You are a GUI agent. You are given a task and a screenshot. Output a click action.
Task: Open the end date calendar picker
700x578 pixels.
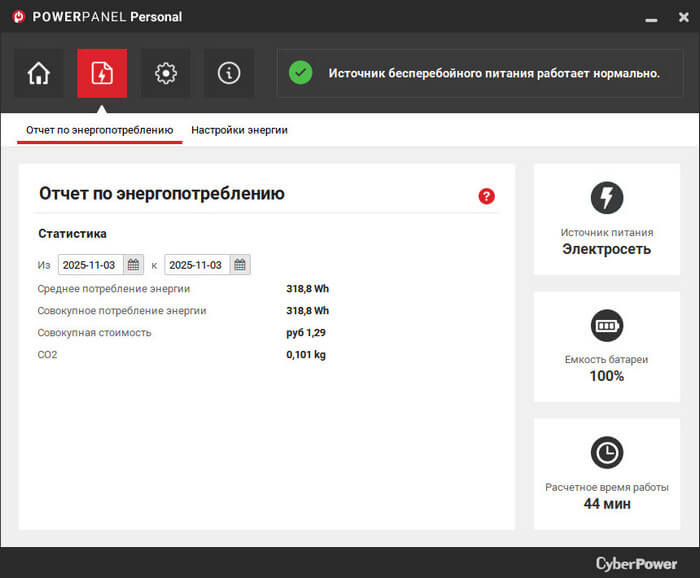click(239, 265)
